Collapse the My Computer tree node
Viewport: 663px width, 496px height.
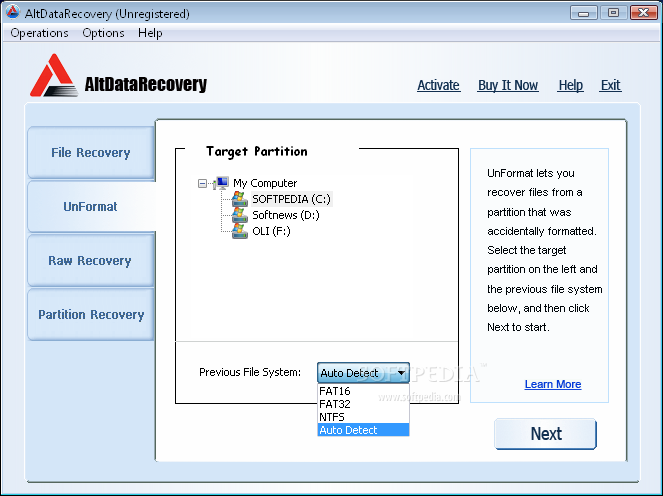(203, 184)
